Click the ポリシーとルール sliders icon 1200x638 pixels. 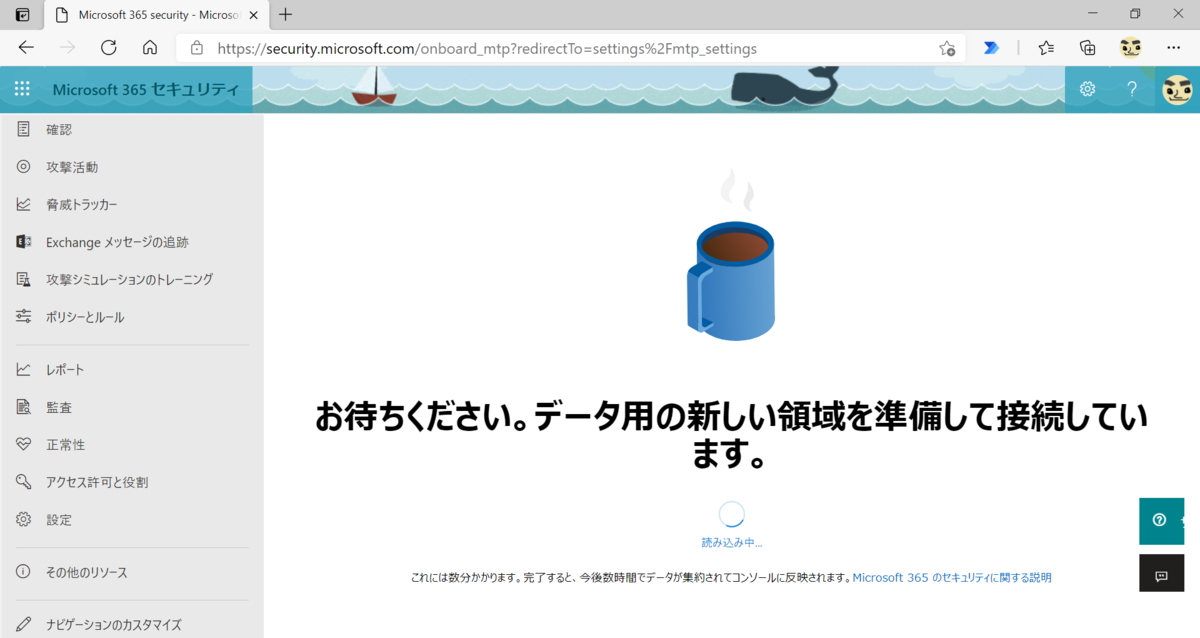tap(23, 317)
